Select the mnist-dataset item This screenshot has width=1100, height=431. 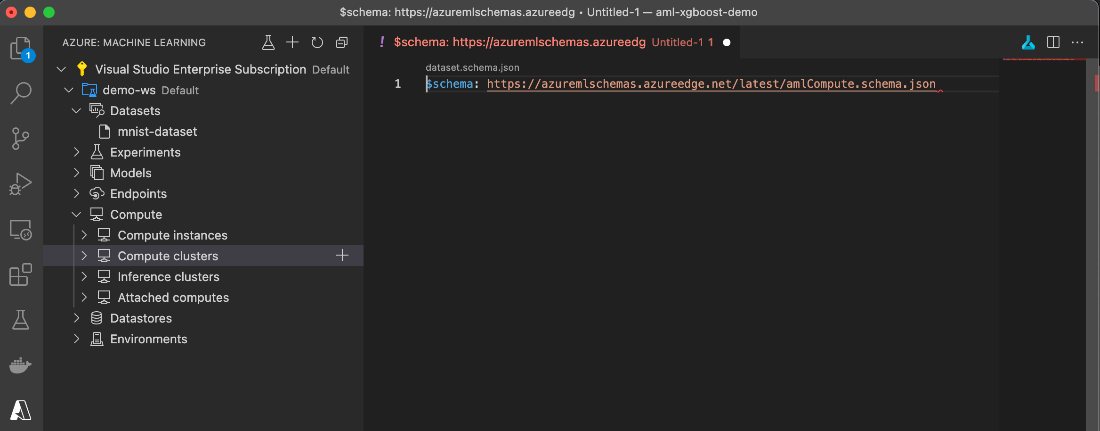(x=157, y=131)
